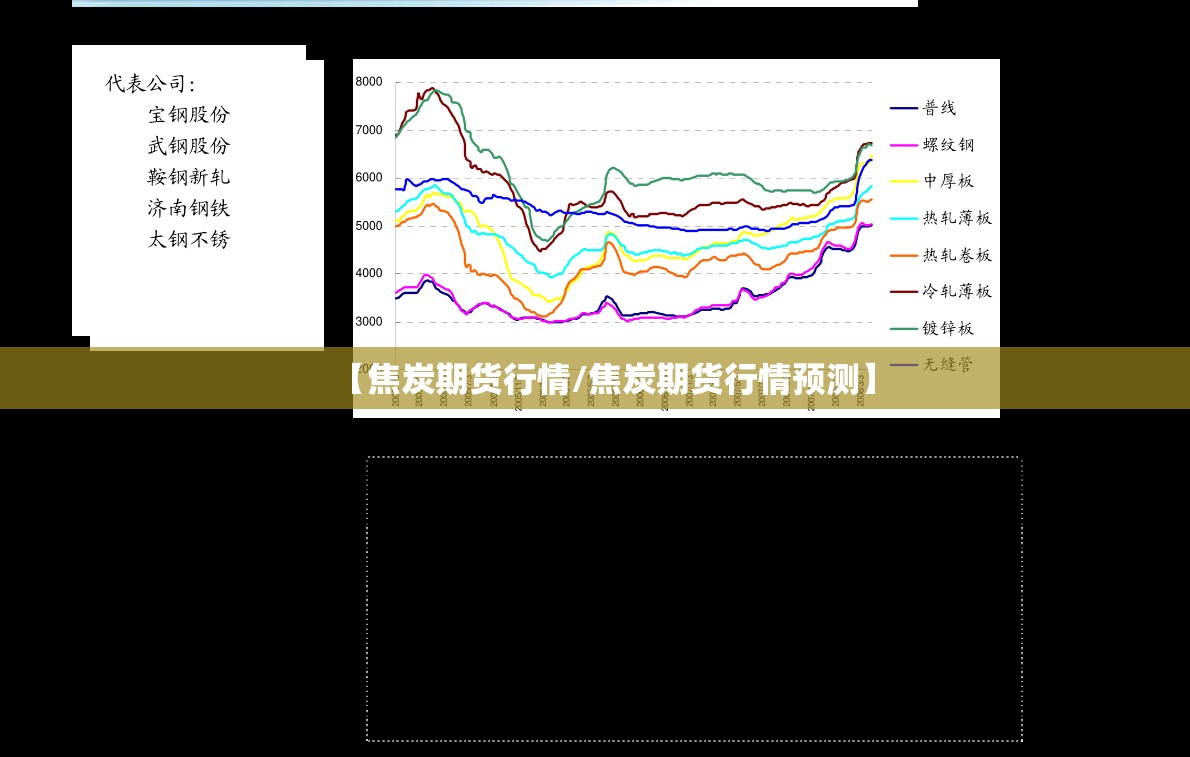This screenshot has height=757, width=1190.
Task: Click the 6000 y-axis label
Action: [x=369, y=178]
